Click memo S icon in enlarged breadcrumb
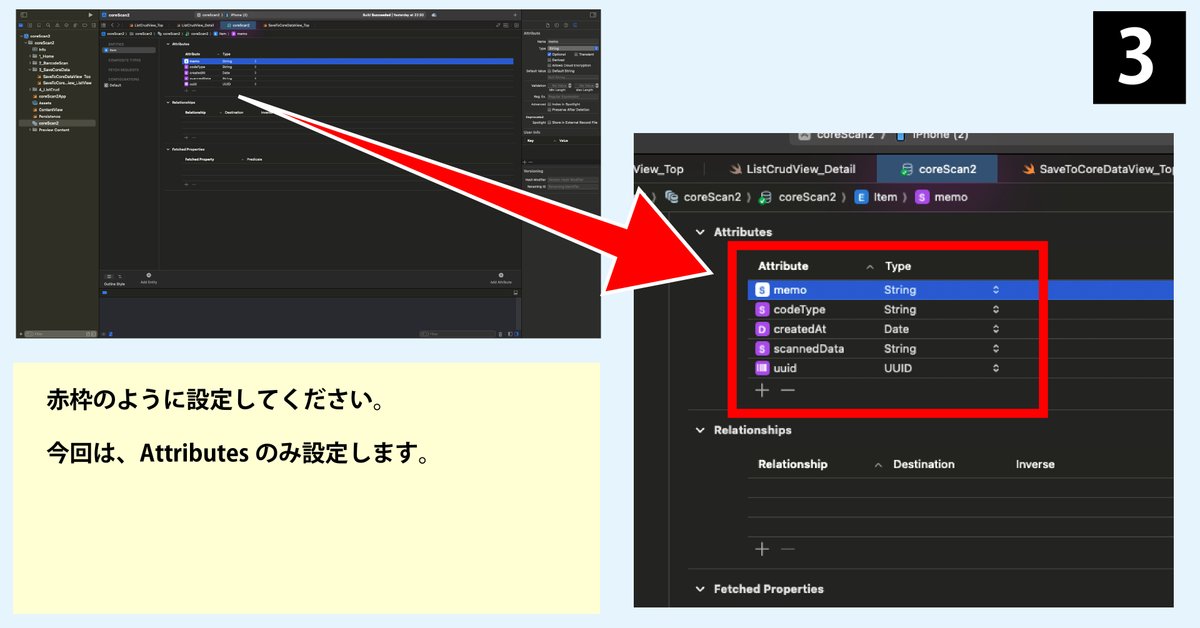Viewport: 1200px width, 628px height. click(x=922, y=197)
